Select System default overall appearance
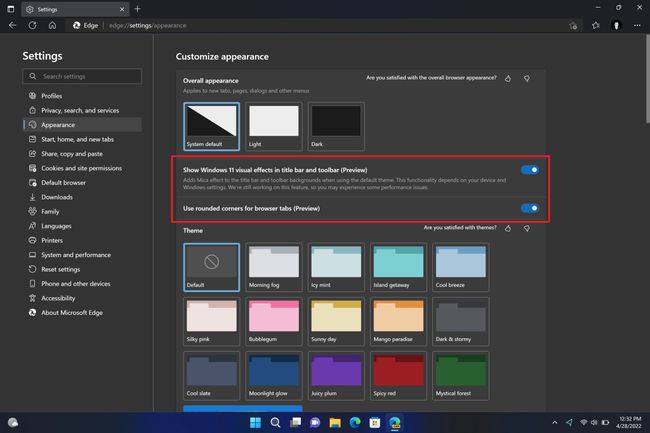This screenshot has height=433, width=650. 211,126
